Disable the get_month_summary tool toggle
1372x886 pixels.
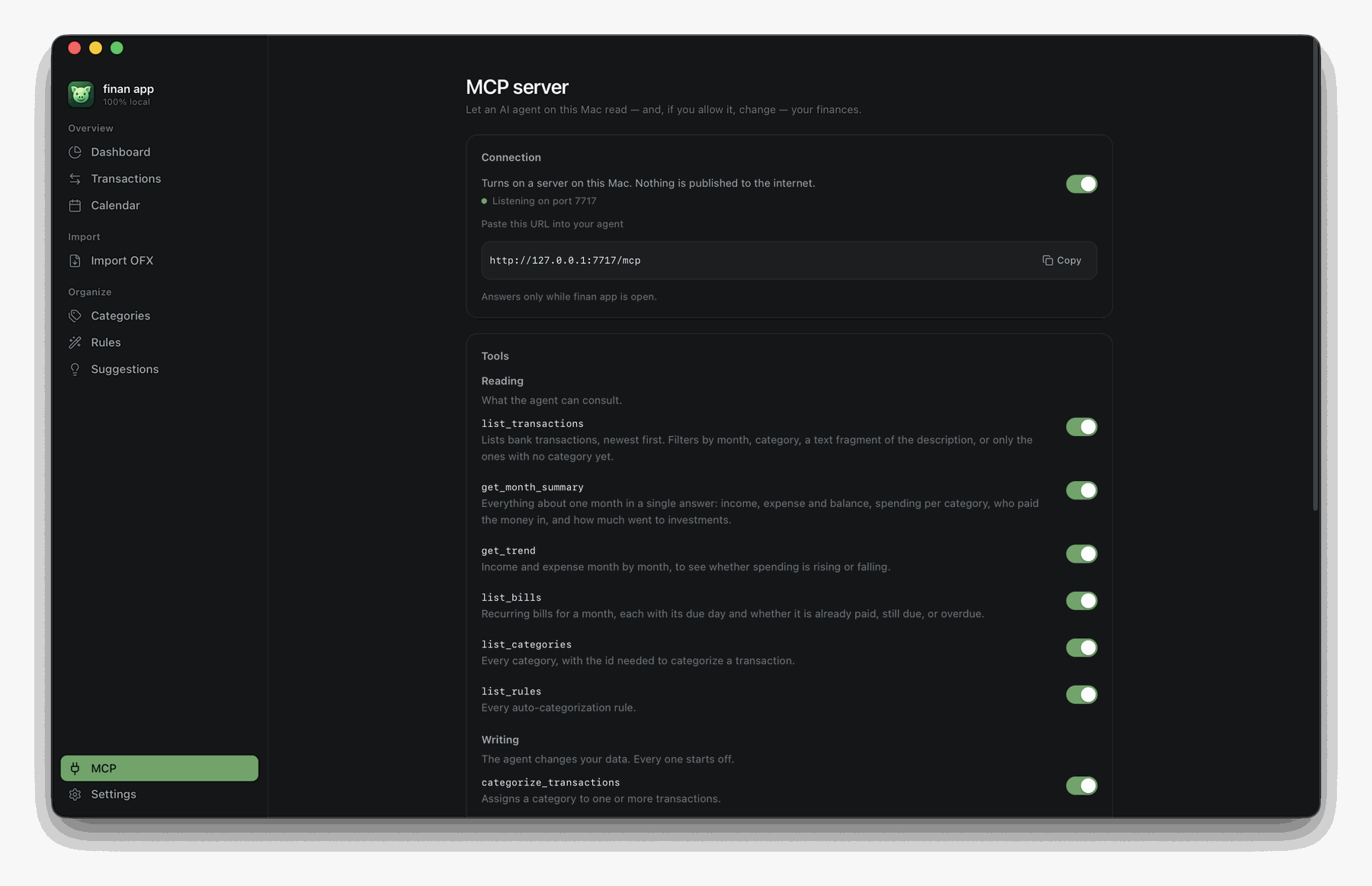(1081, 490)
